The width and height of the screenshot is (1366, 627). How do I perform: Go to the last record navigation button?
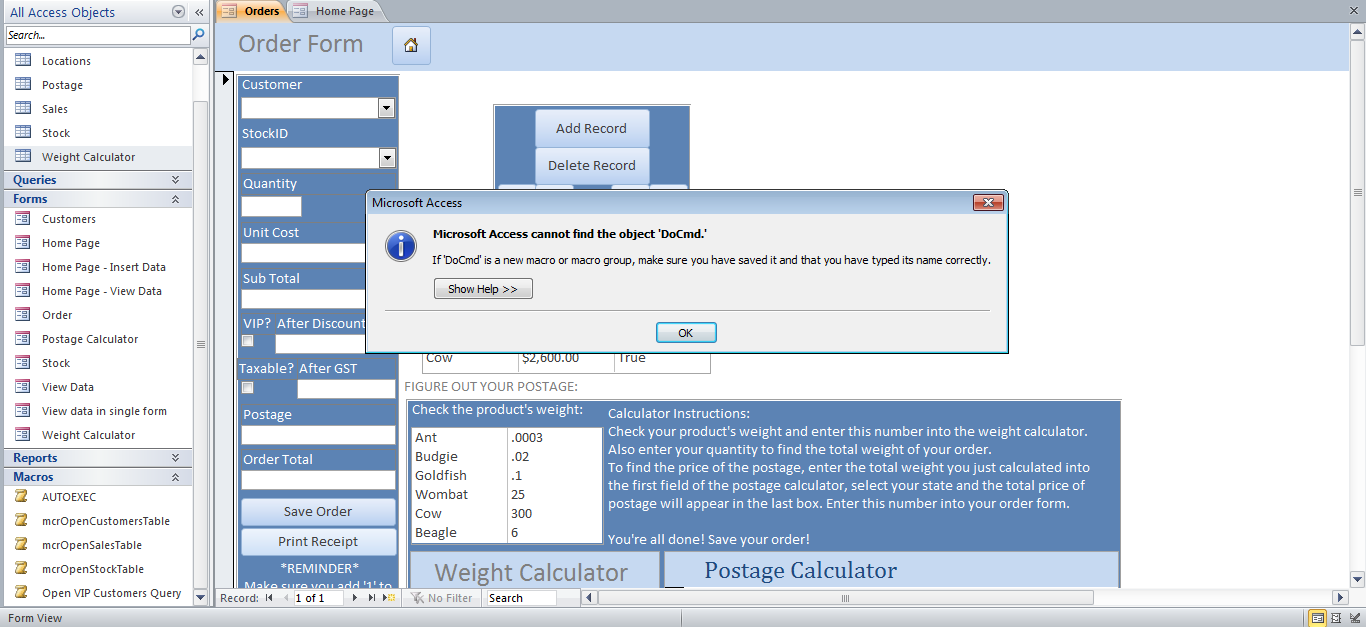click(x=372, y=598)
